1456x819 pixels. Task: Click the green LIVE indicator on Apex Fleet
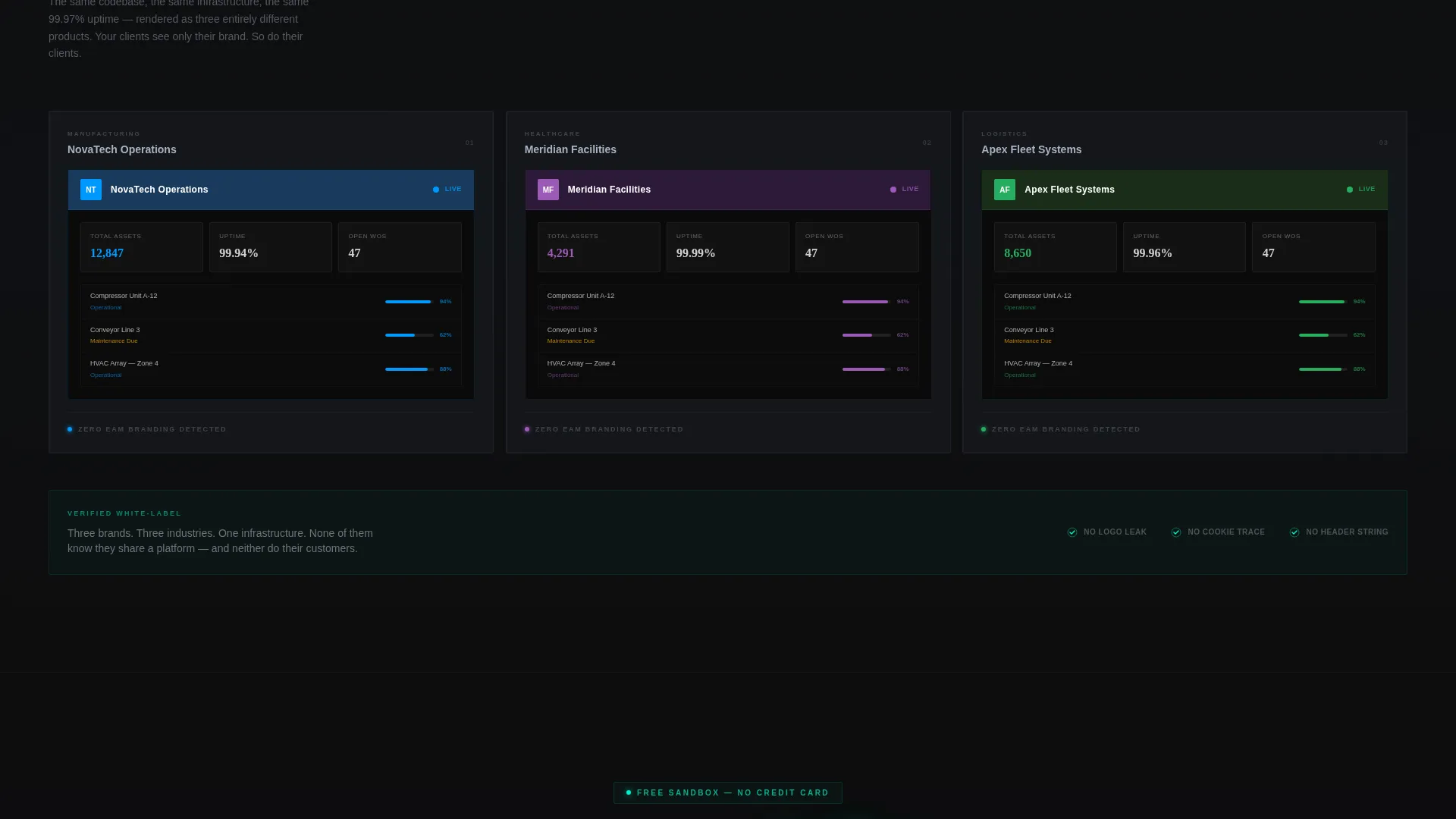click(x=1360, y=190)
